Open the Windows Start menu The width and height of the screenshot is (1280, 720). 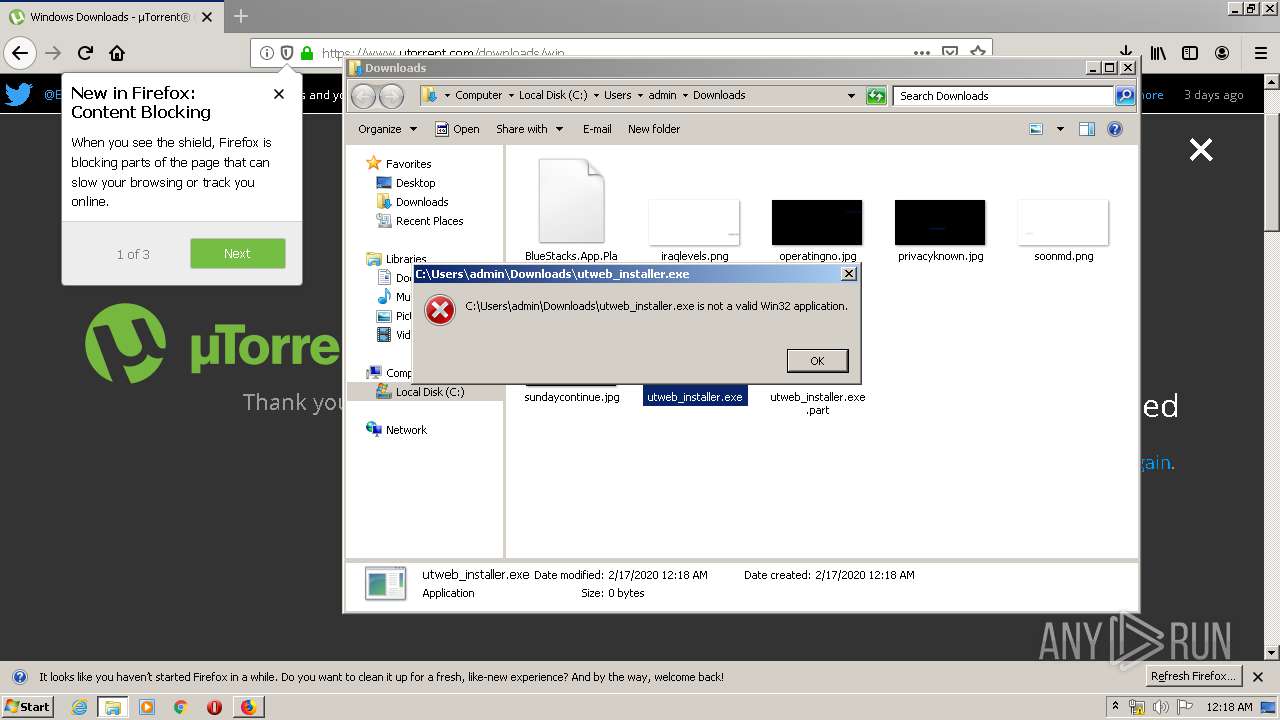27,707
